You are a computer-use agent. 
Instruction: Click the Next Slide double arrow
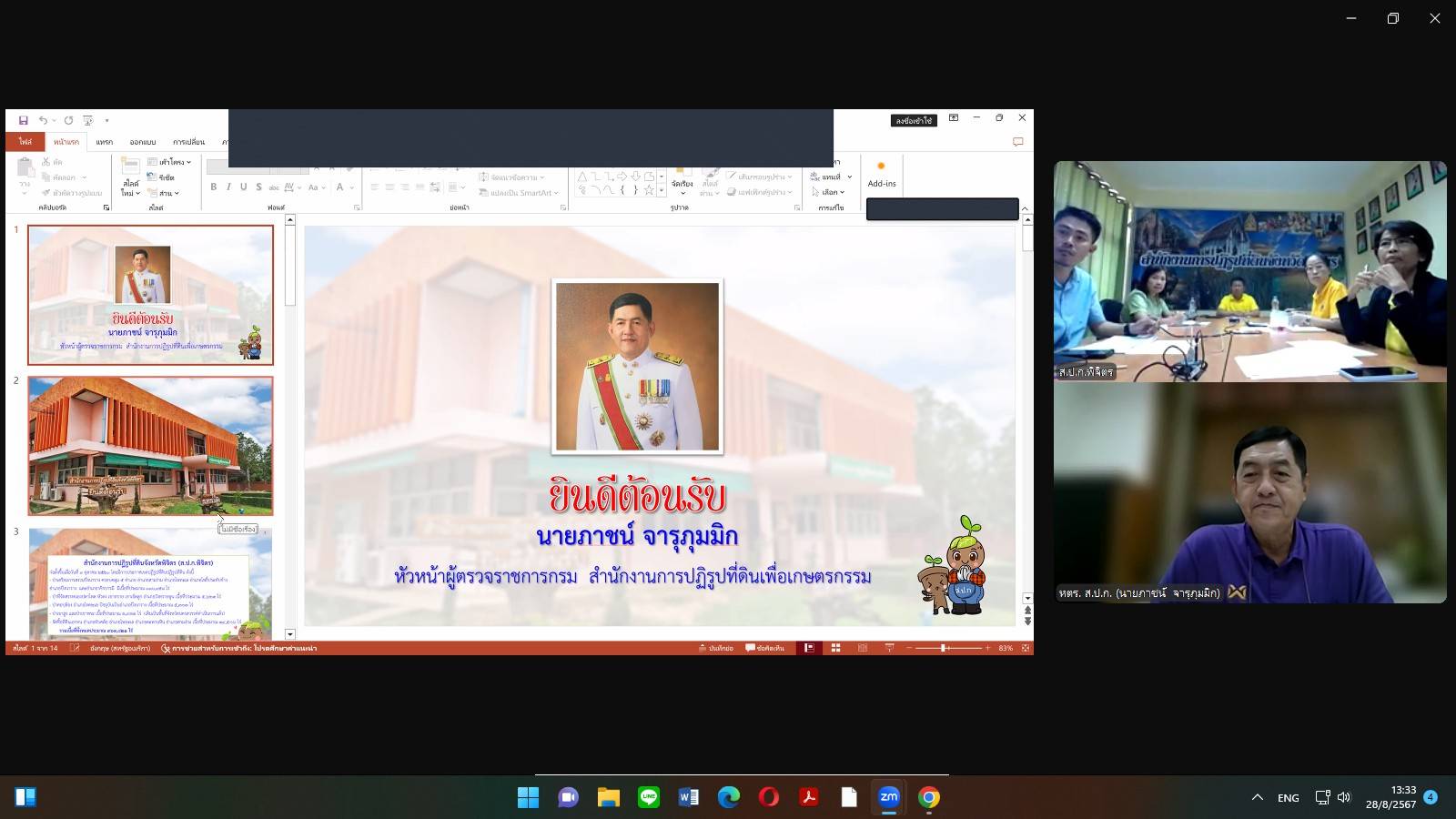pyautogui.click(x=1027, y=622)
